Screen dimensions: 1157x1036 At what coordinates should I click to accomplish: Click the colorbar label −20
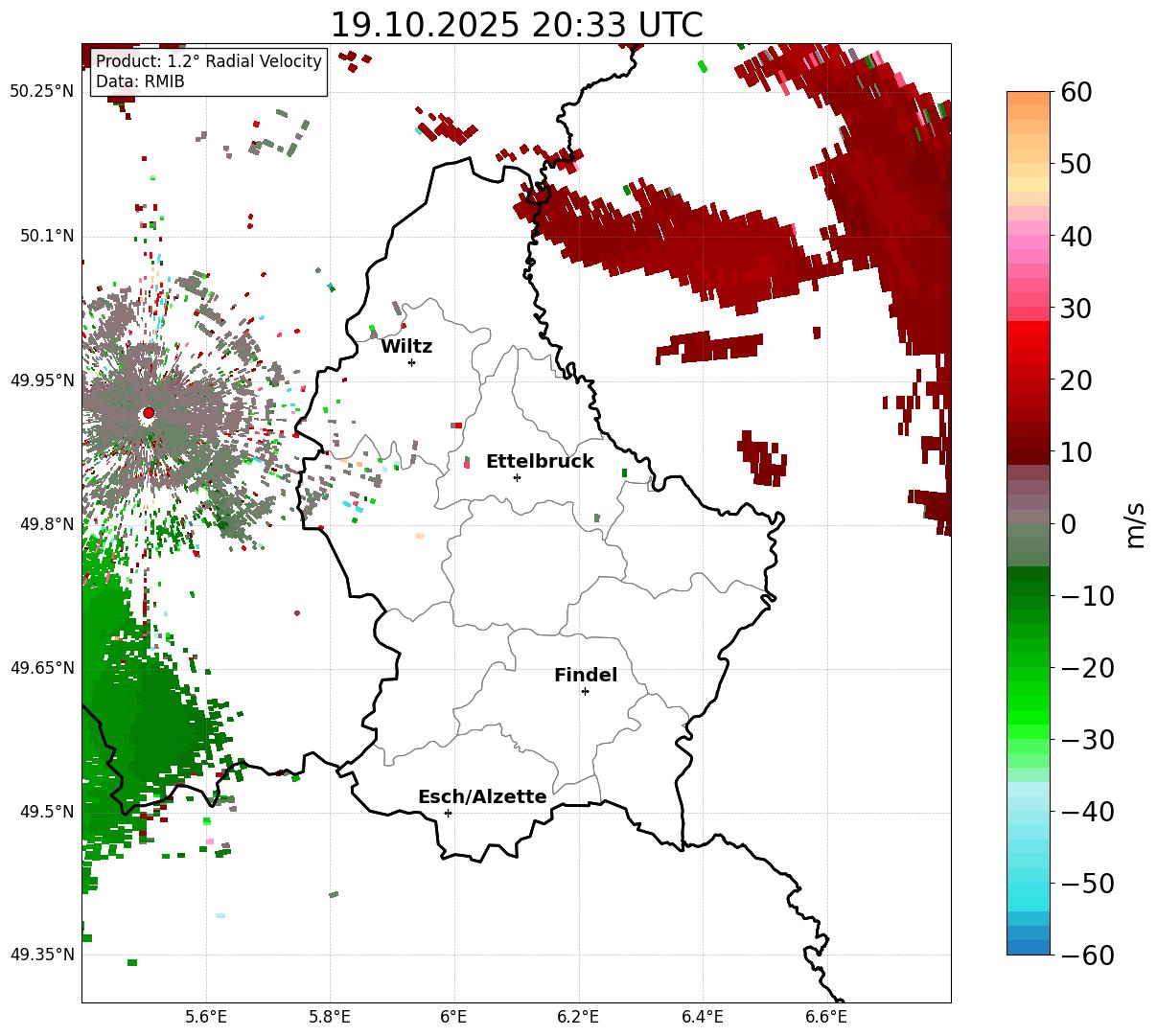point(1087,667)
